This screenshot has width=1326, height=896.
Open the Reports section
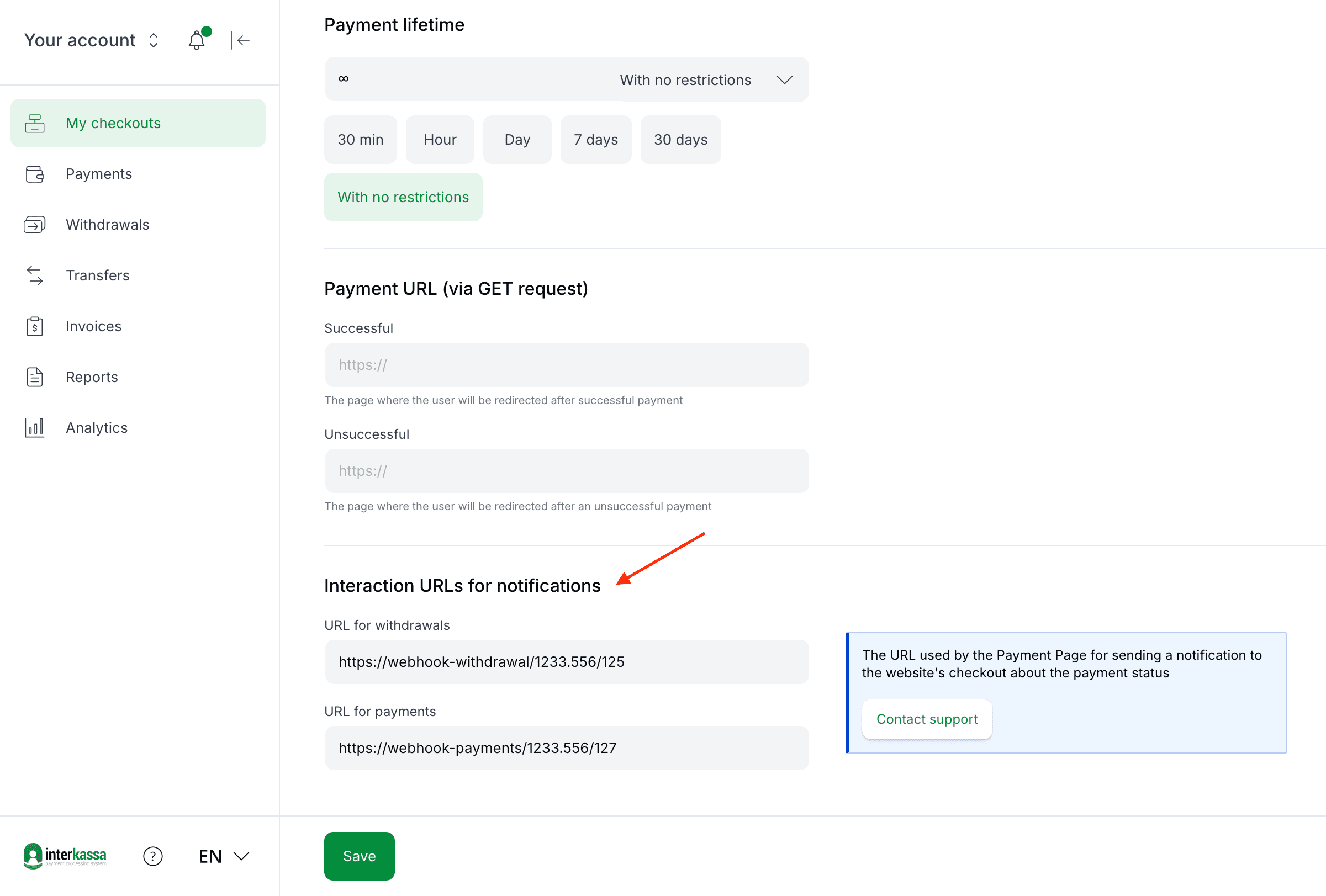[x=91, y=377]
